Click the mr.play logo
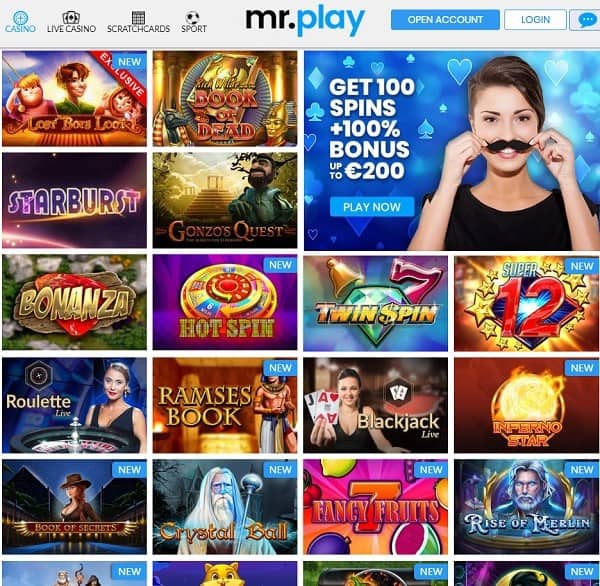Viewport: 600px width, 586px height. tap(305, 21)
